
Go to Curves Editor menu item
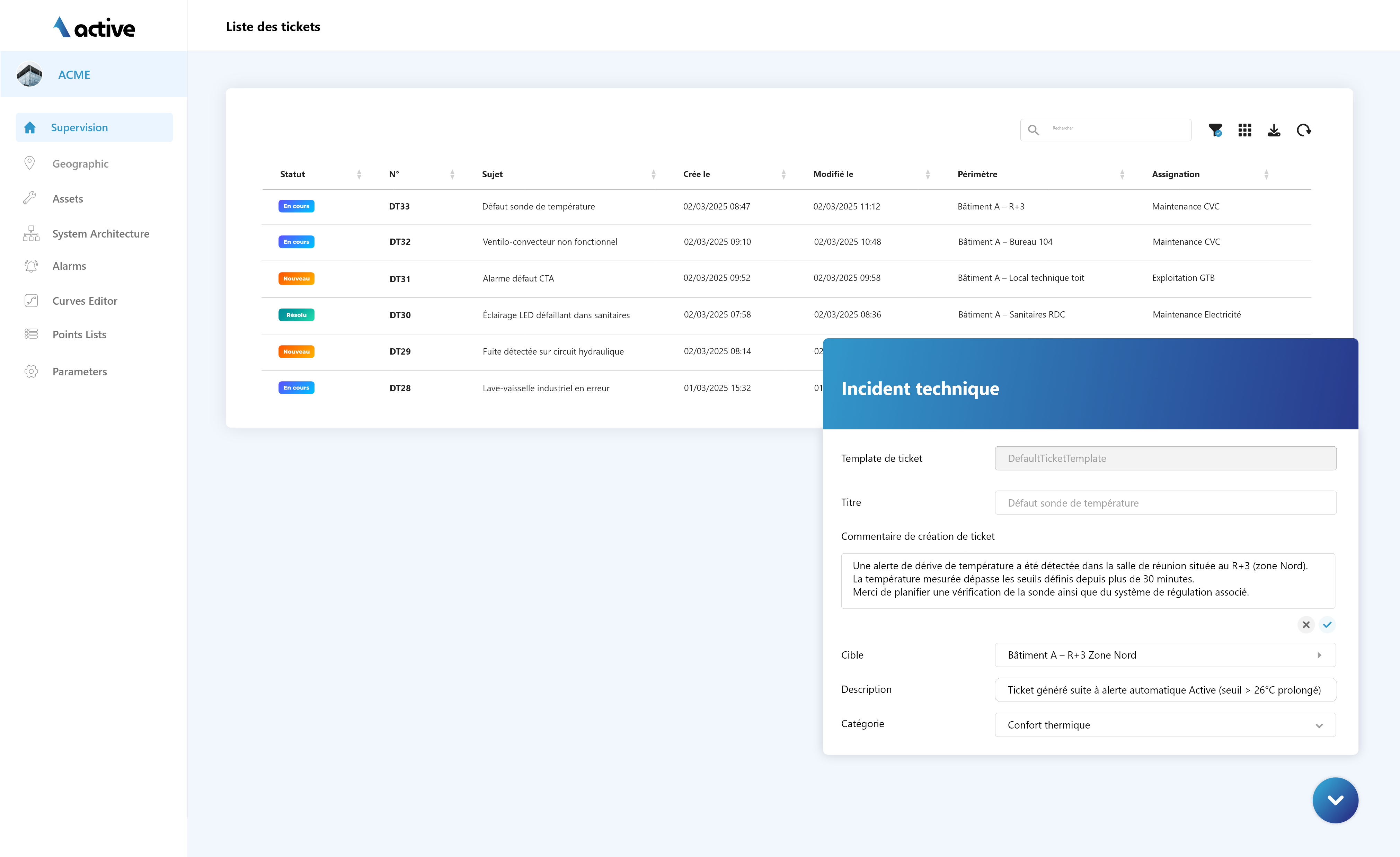coord(85,301)
